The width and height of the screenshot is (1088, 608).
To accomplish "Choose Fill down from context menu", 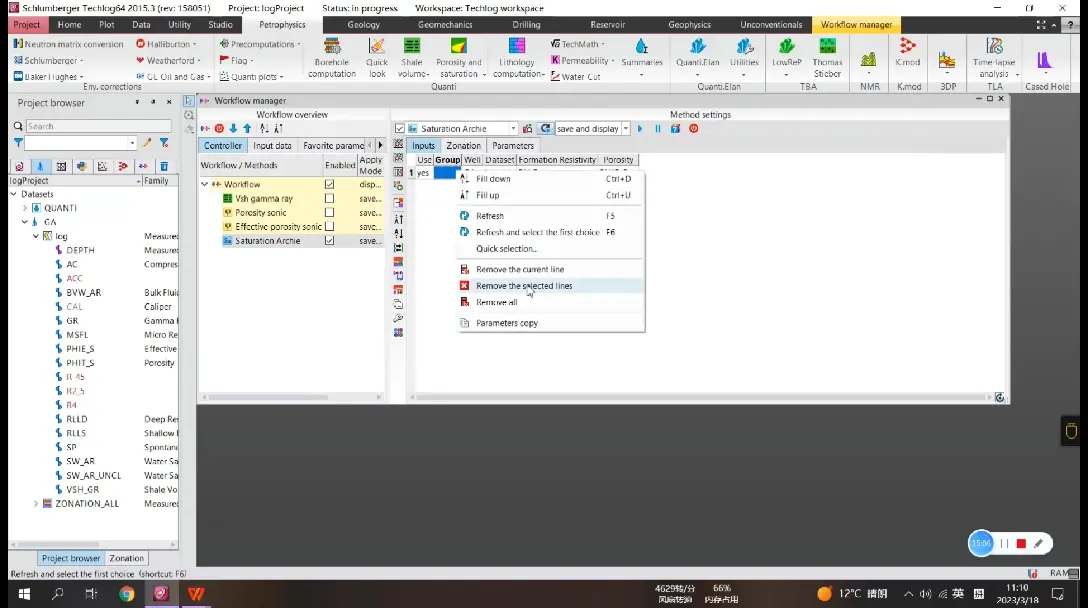I will tap(551, 178).
